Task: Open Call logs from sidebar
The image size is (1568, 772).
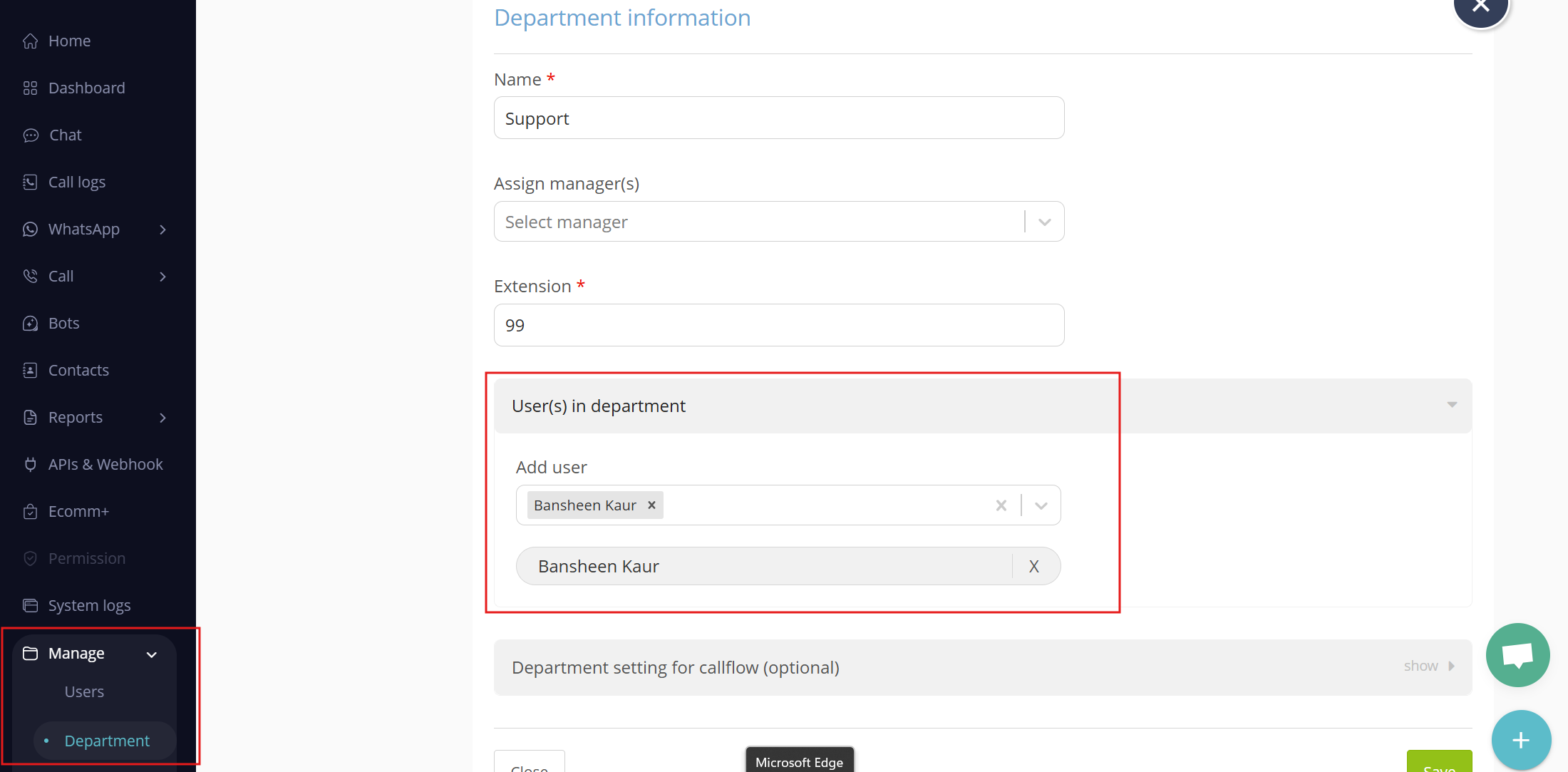Action: (x=76, y=182)
